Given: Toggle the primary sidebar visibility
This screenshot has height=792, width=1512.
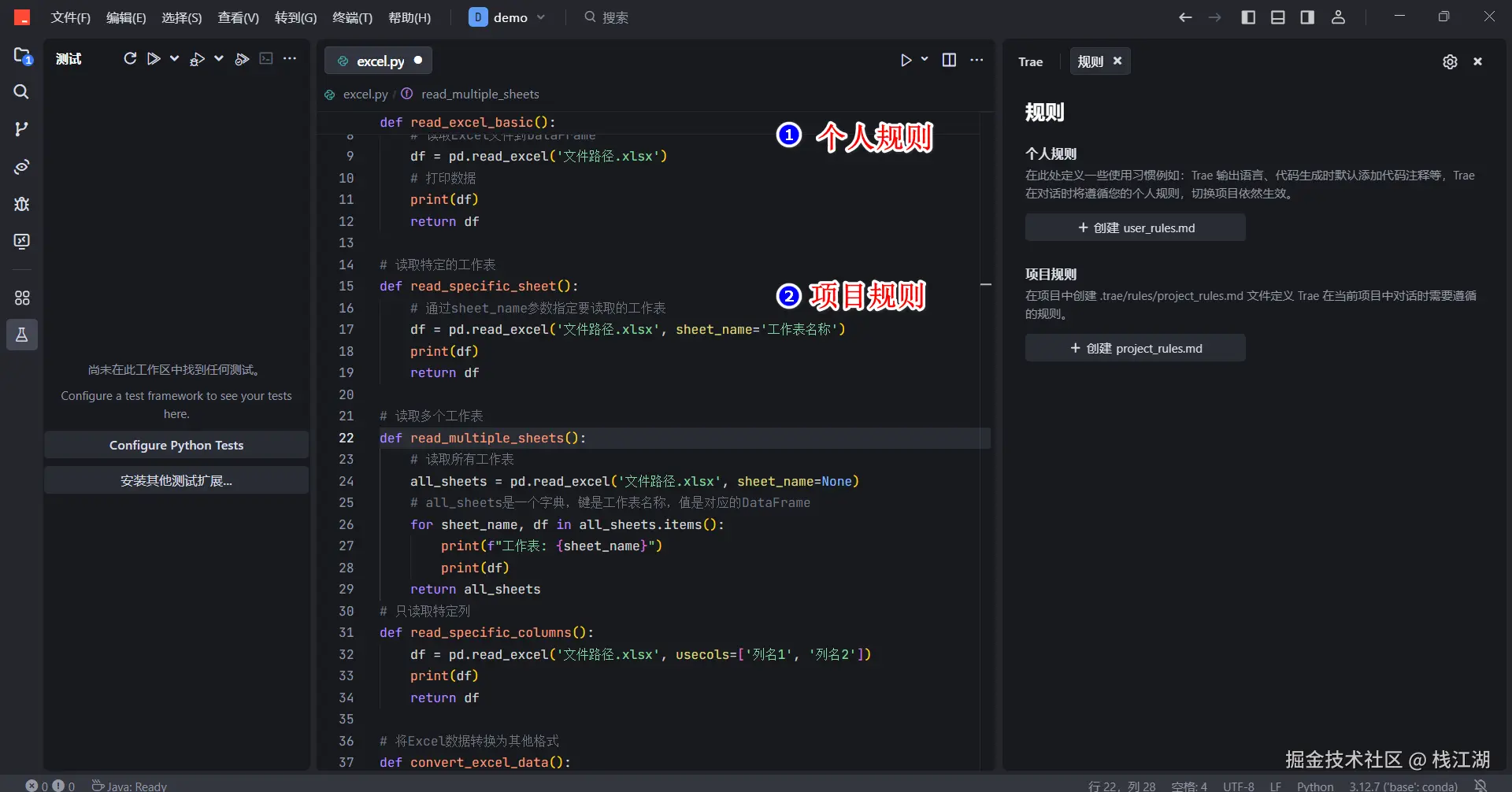Looking at the screenshot, I should coord(1248,17).
